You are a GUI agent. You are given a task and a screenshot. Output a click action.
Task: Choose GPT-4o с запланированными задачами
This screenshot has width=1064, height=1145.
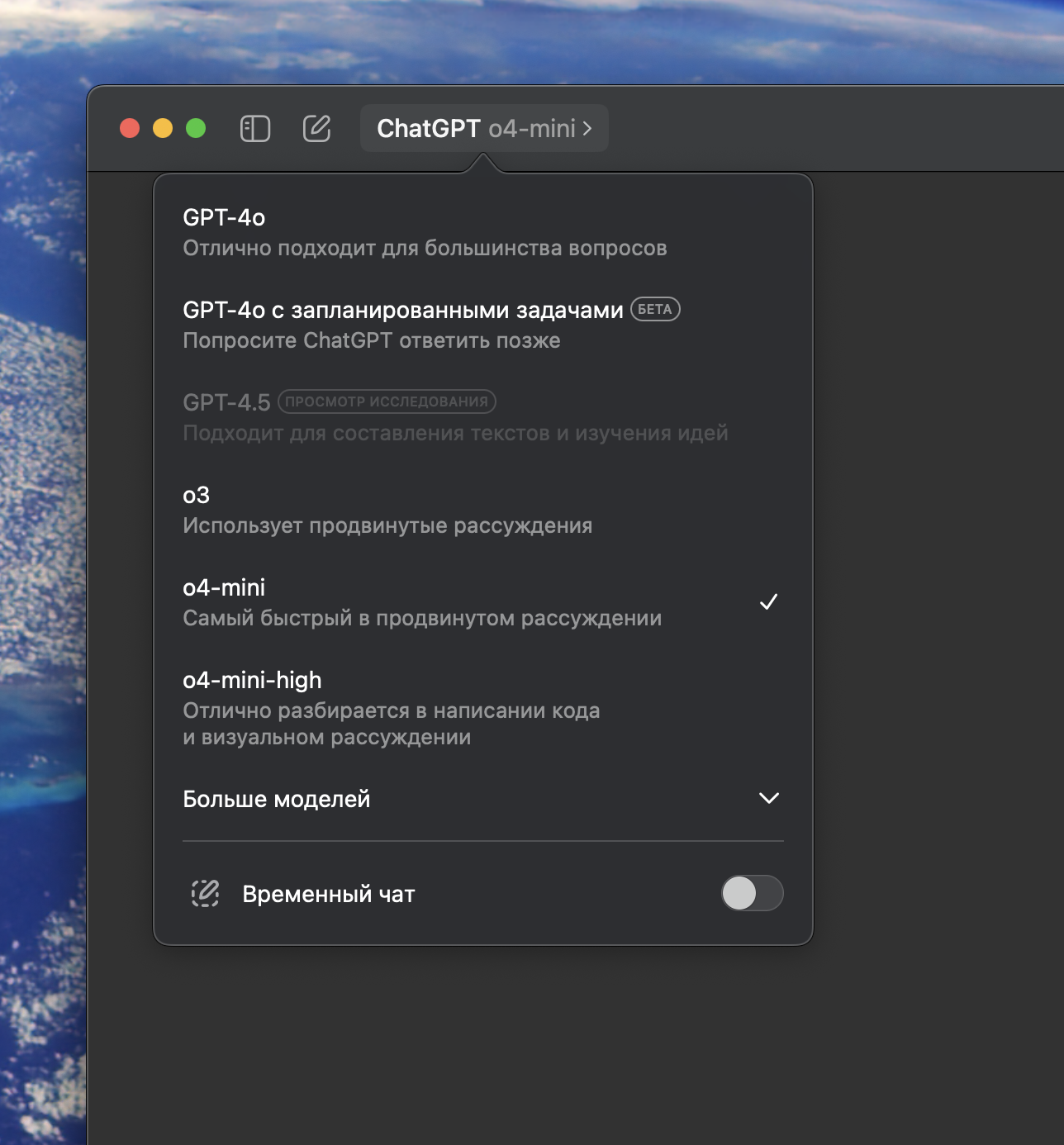click(483, 325)
